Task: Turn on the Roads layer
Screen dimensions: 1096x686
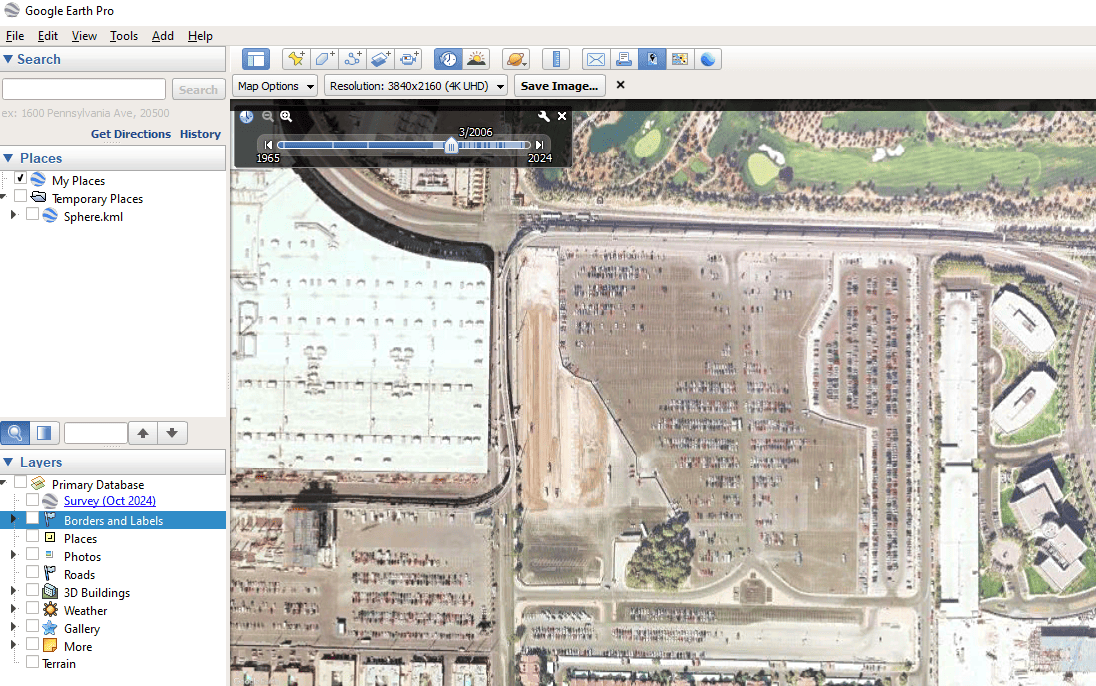Action: [x=32, y=573]
